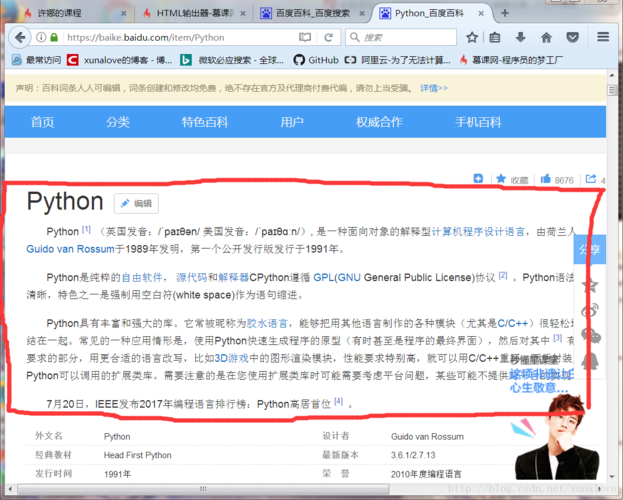
Task: Open Firefox hamburger menu
Action: (603, 37)
